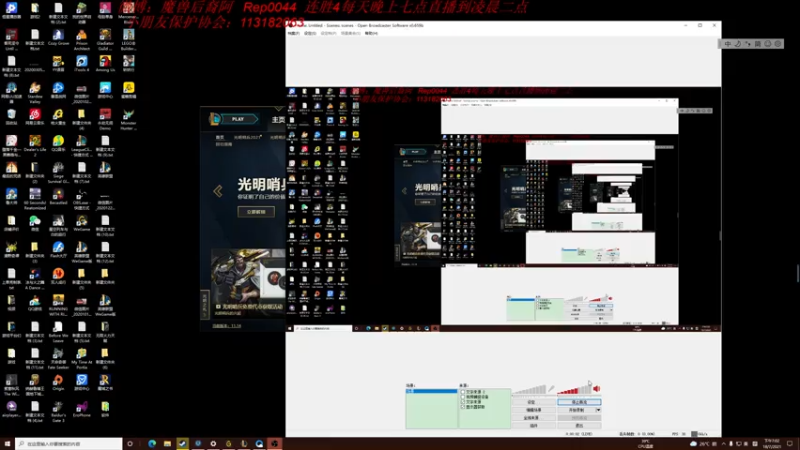The width and height of the screenshot is (800, 450).
Task: Open File Explorer from the taskbar
Action: click(167, 444)
